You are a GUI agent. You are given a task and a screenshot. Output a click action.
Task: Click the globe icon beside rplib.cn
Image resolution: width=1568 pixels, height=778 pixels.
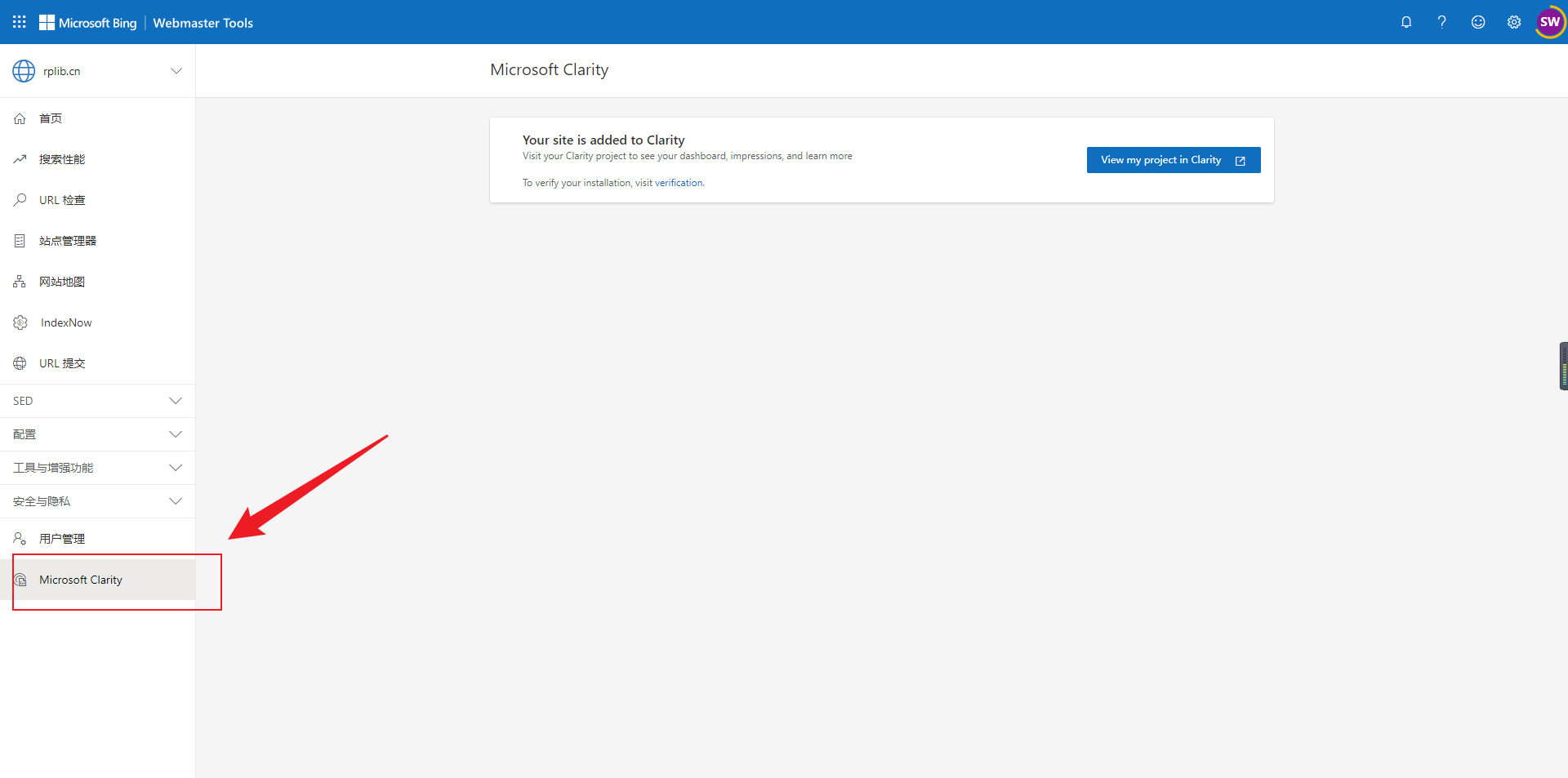(24, 71)
